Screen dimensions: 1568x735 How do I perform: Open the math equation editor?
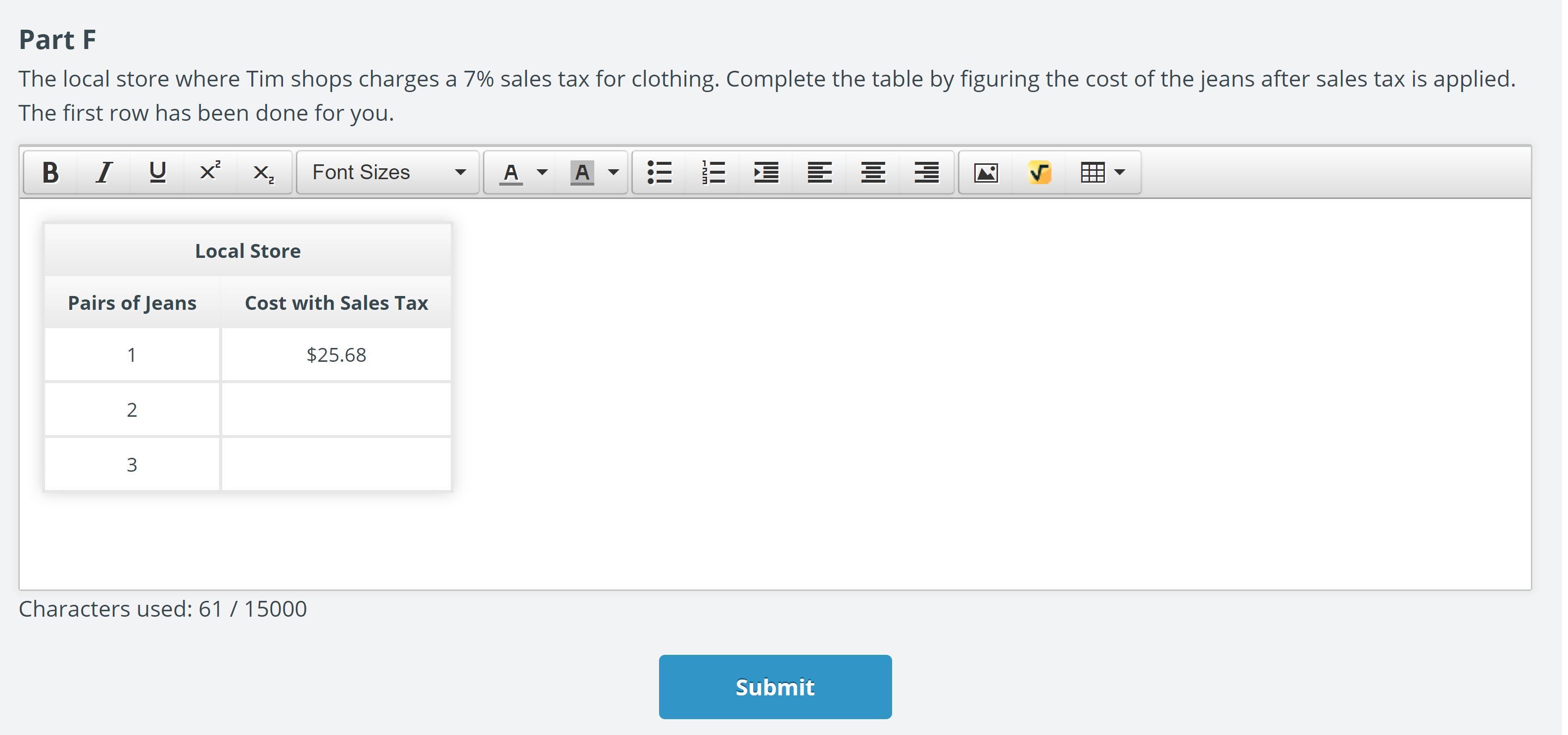pos(1039,172)
